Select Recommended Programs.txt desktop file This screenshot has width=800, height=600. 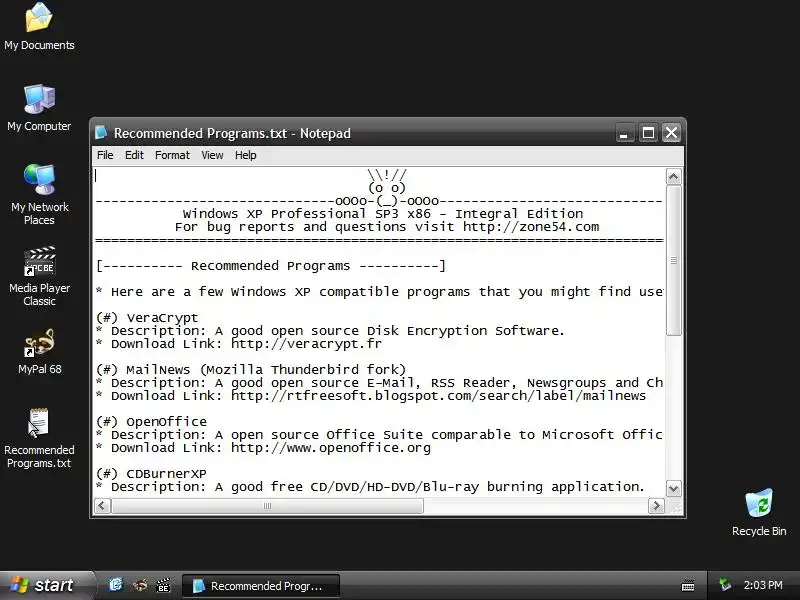tap(39, 438)
